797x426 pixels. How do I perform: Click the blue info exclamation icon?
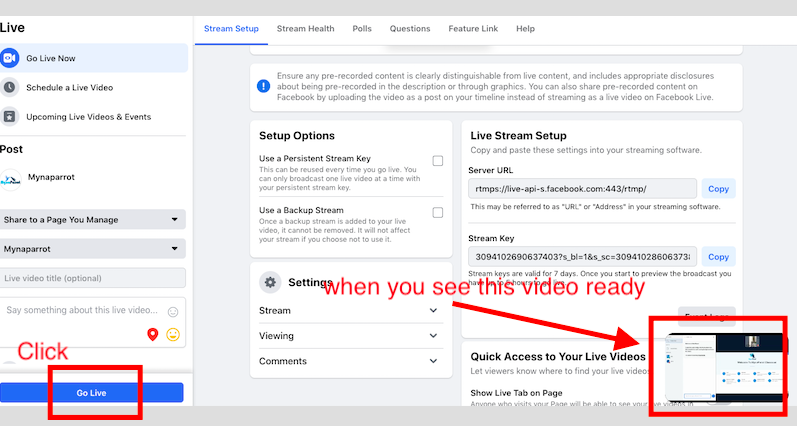tap(263, 86)
